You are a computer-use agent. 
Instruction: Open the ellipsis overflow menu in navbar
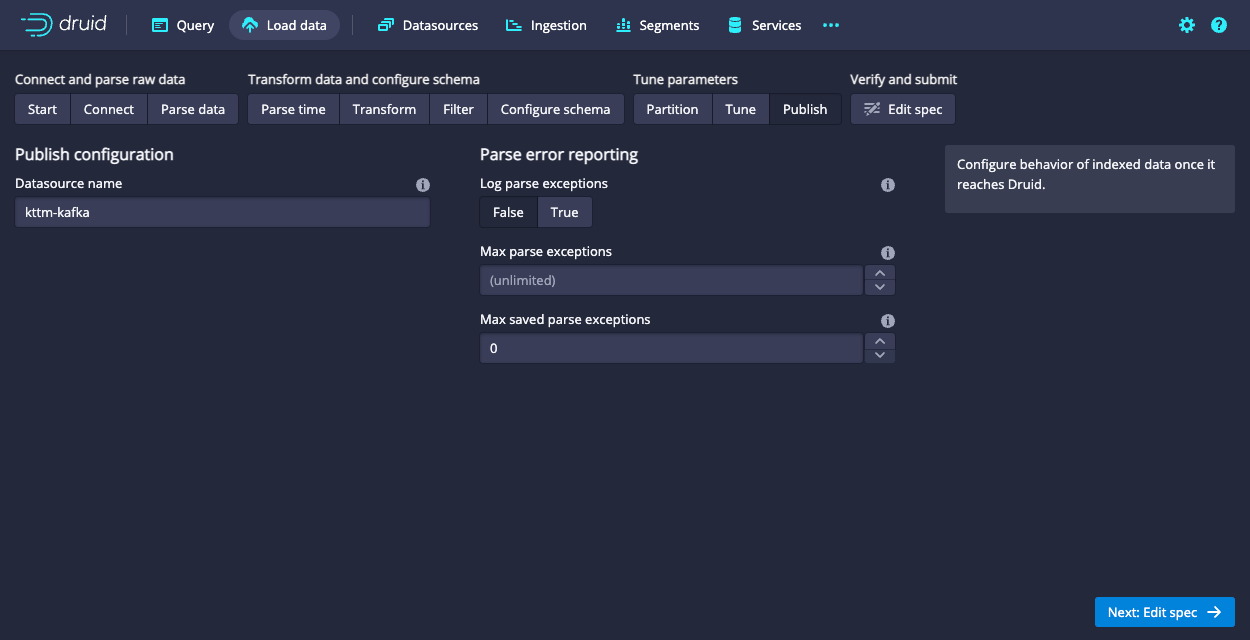coord(830,25)
